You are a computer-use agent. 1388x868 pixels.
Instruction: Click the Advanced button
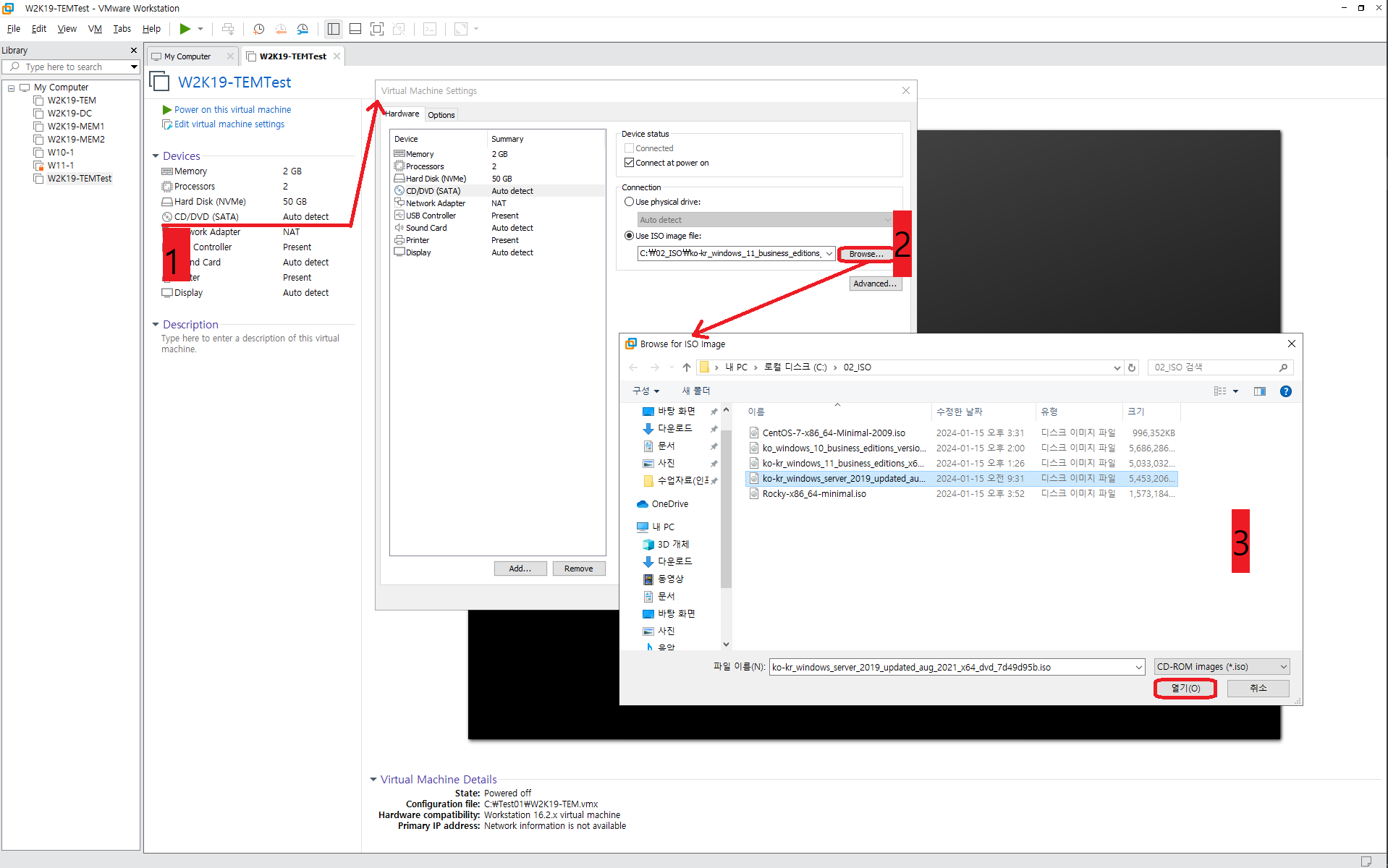click(875, 284)
